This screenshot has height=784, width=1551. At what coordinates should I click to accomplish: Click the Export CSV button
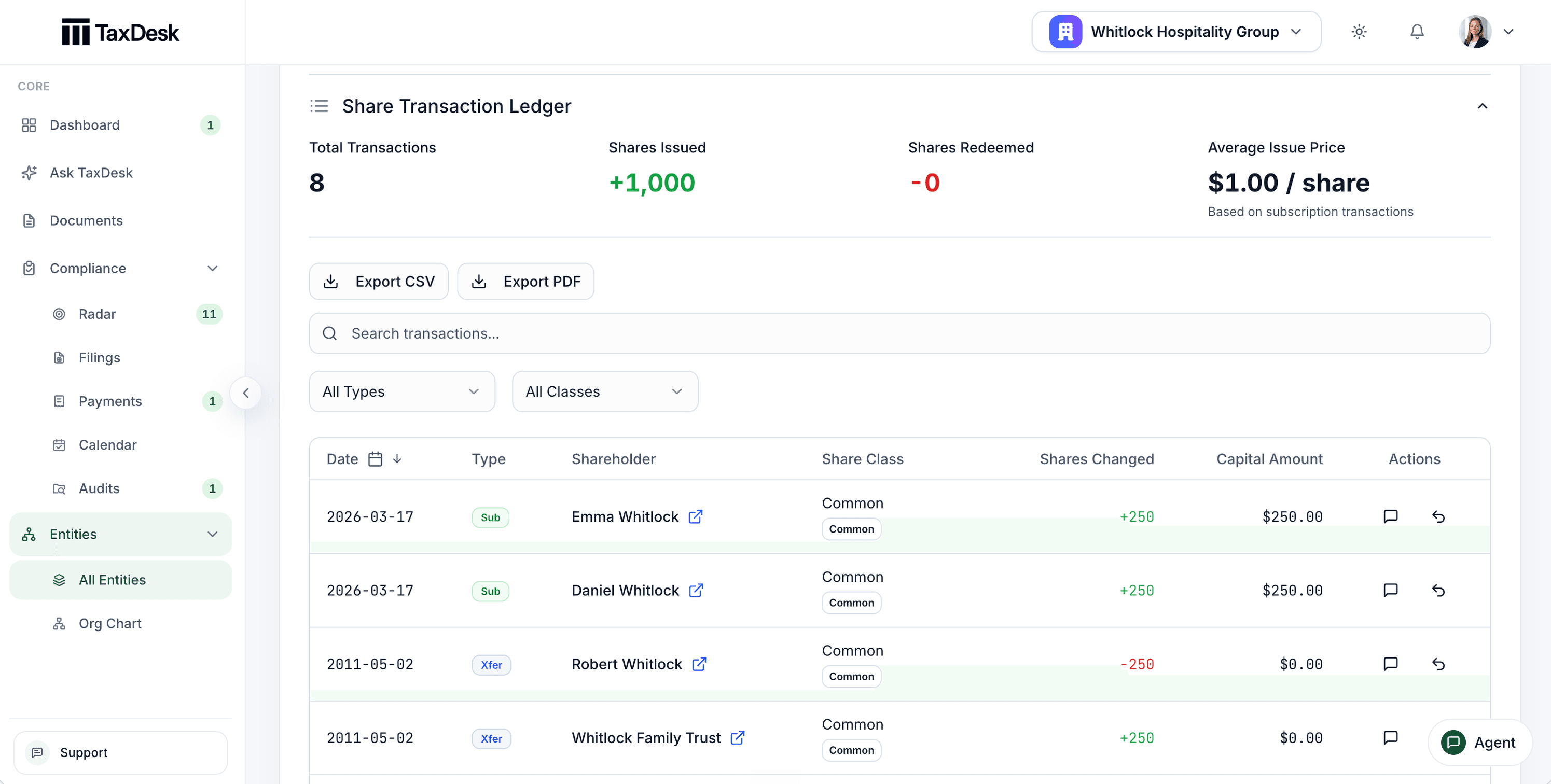379,281
